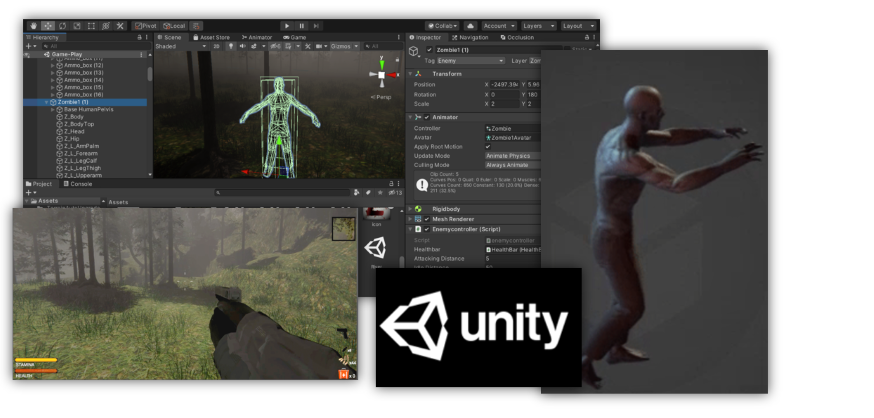Toggle hidden objects visibility icon
The height and width of the screenshot is (418, 874).
point(275,46)
